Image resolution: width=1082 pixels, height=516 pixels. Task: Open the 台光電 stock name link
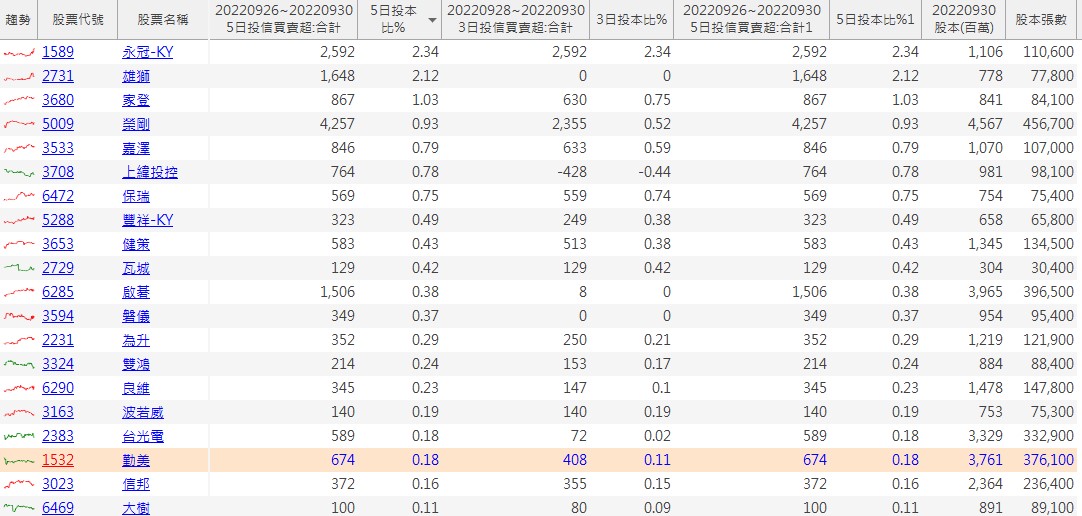point(142,436)
